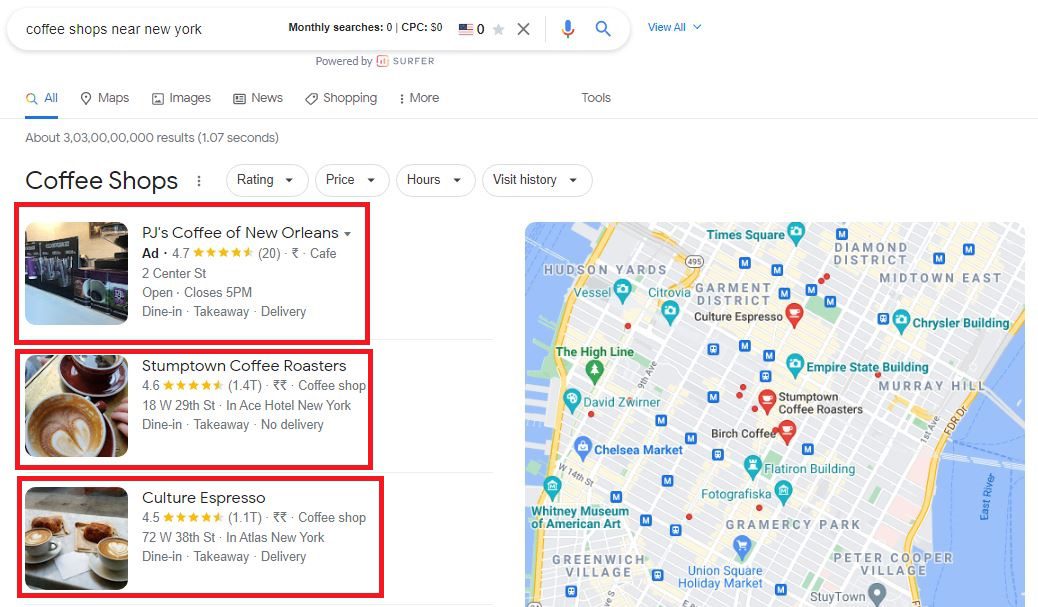
Task: Click the Vessel map marker
Action: 622,290
